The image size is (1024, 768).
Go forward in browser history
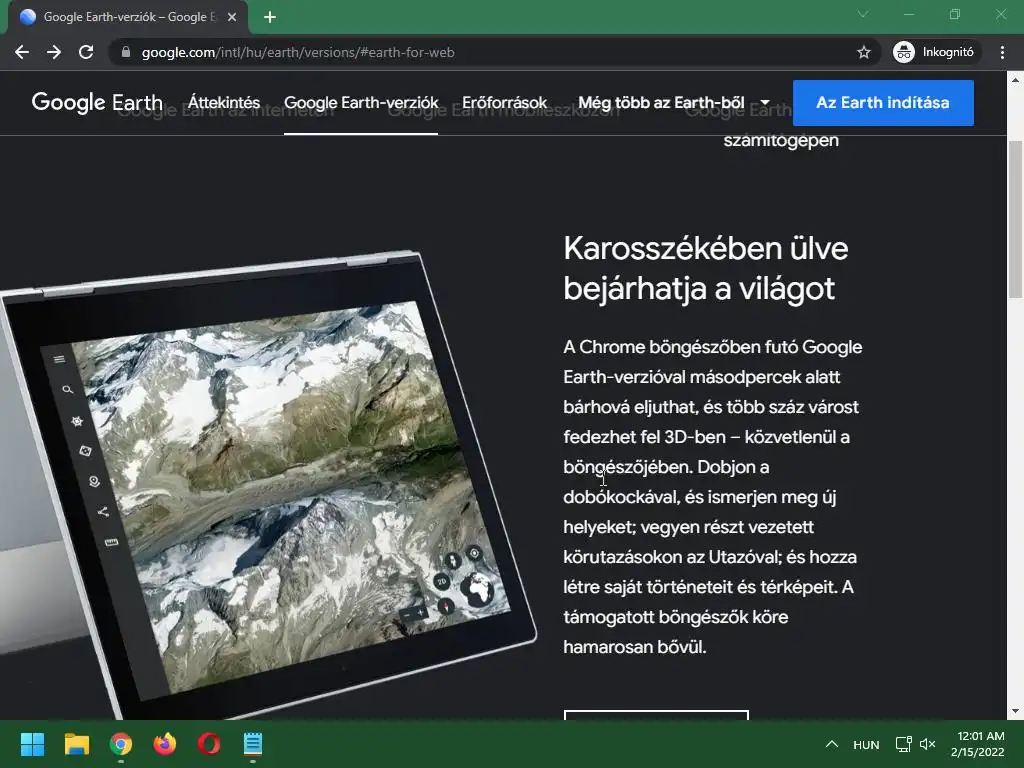(x=54, y=52)
